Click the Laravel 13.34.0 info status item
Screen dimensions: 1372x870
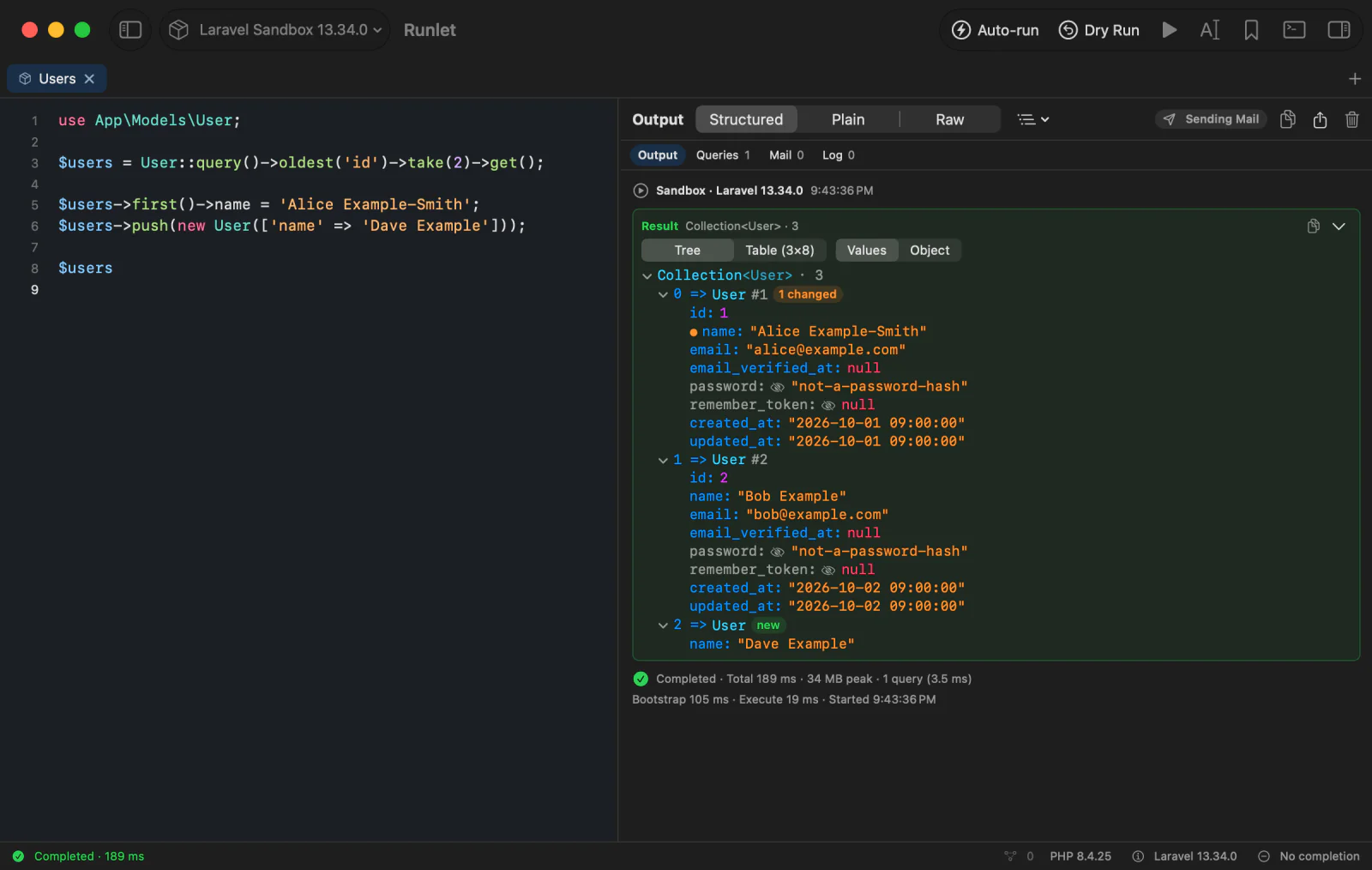coord(1184,856)
